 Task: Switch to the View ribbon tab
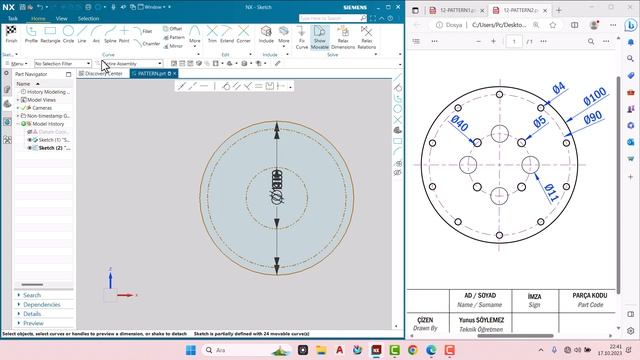tap(62, 18)
